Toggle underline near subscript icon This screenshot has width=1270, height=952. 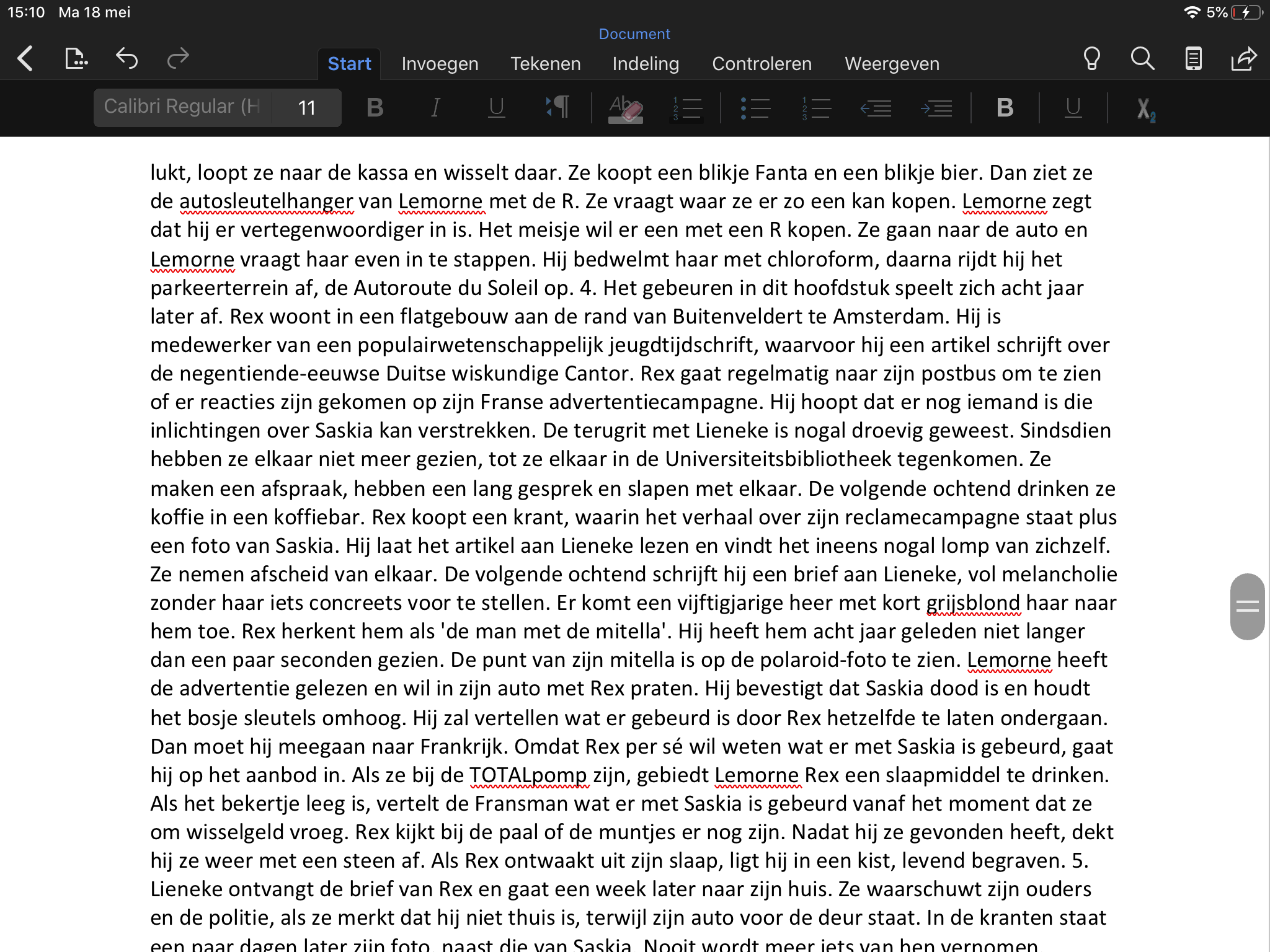[1073, 108]
